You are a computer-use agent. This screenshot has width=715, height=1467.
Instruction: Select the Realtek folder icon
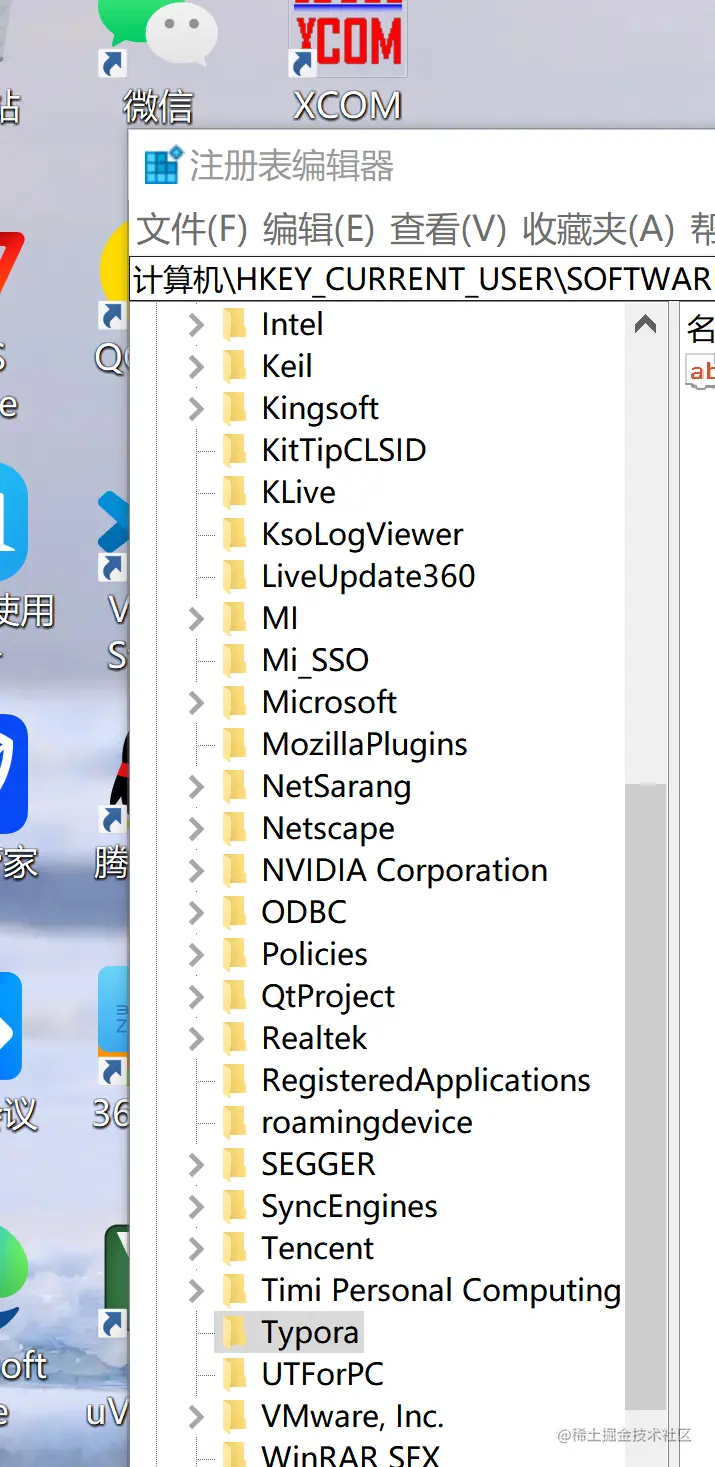click(x=234, y=1038)
